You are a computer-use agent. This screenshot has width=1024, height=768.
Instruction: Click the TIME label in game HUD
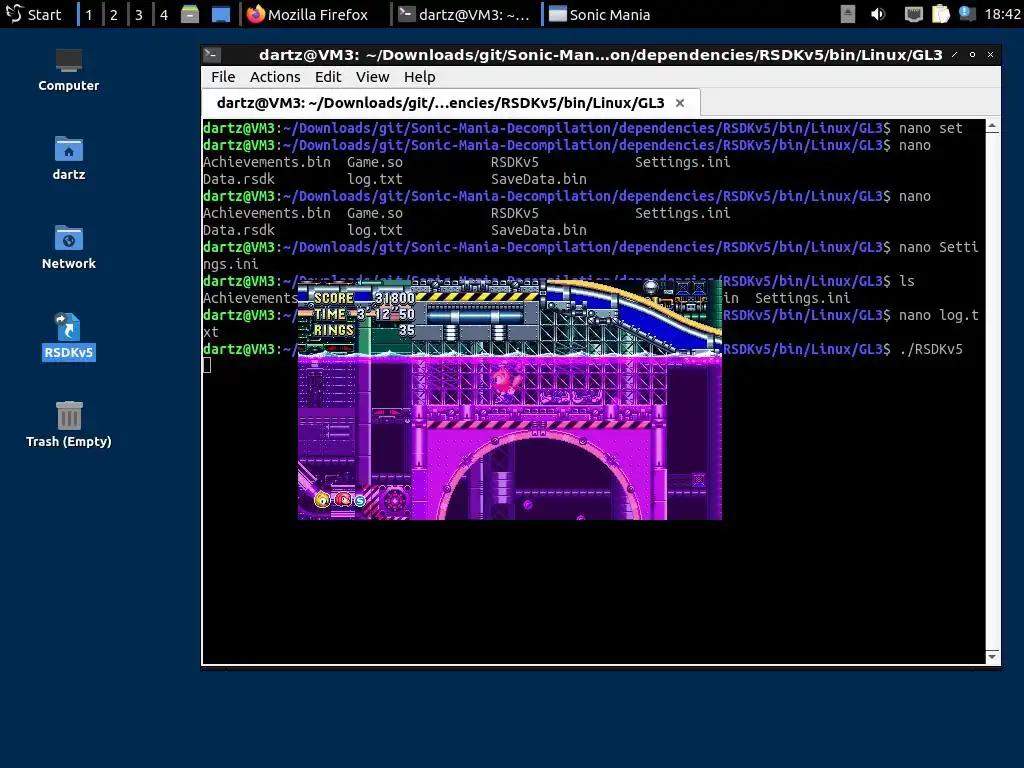click(x=330, y=314)
